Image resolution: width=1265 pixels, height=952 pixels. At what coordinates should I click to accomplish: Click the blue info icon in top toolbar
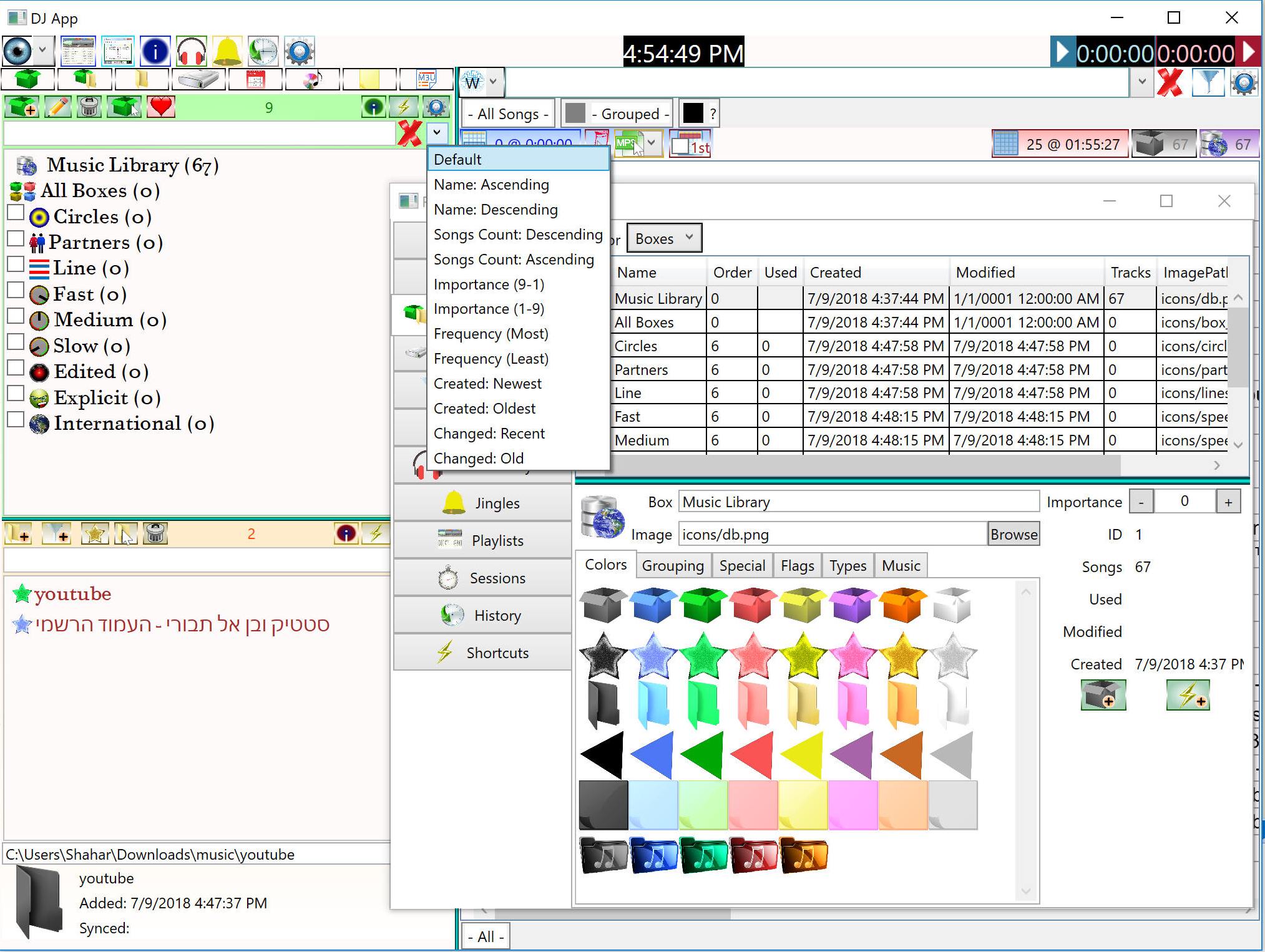[155, 51]
